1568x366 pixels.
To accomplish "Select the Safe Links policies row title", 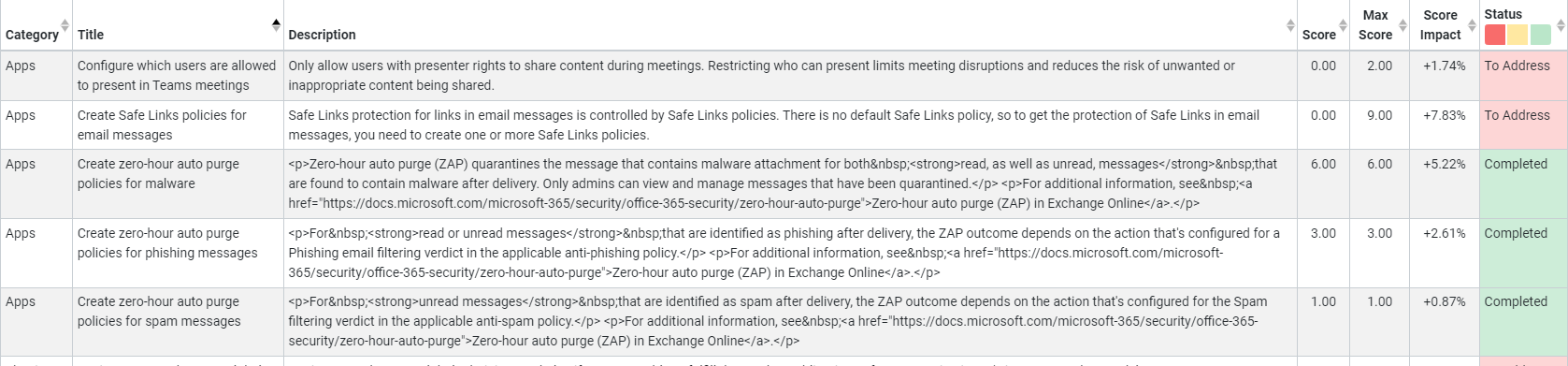I will pos(162,124).
